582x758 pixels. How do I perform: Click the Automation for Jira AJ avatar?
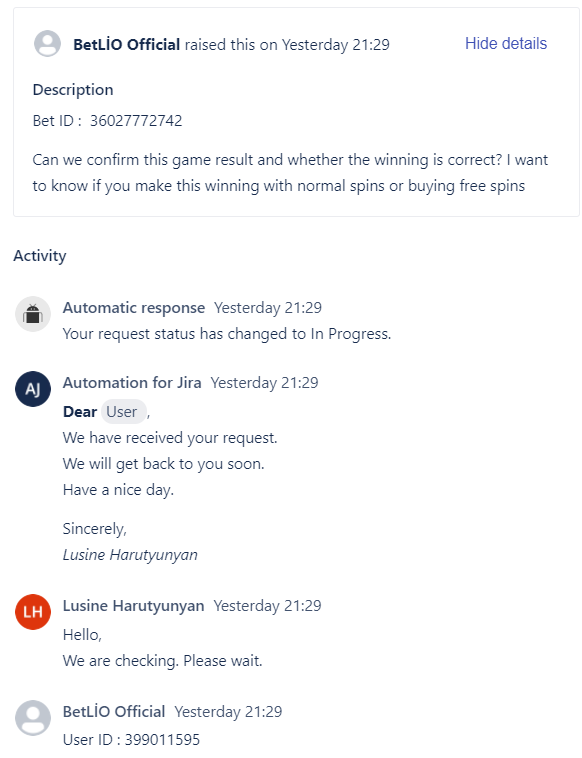pyautogui.click(x=33, y=389)
